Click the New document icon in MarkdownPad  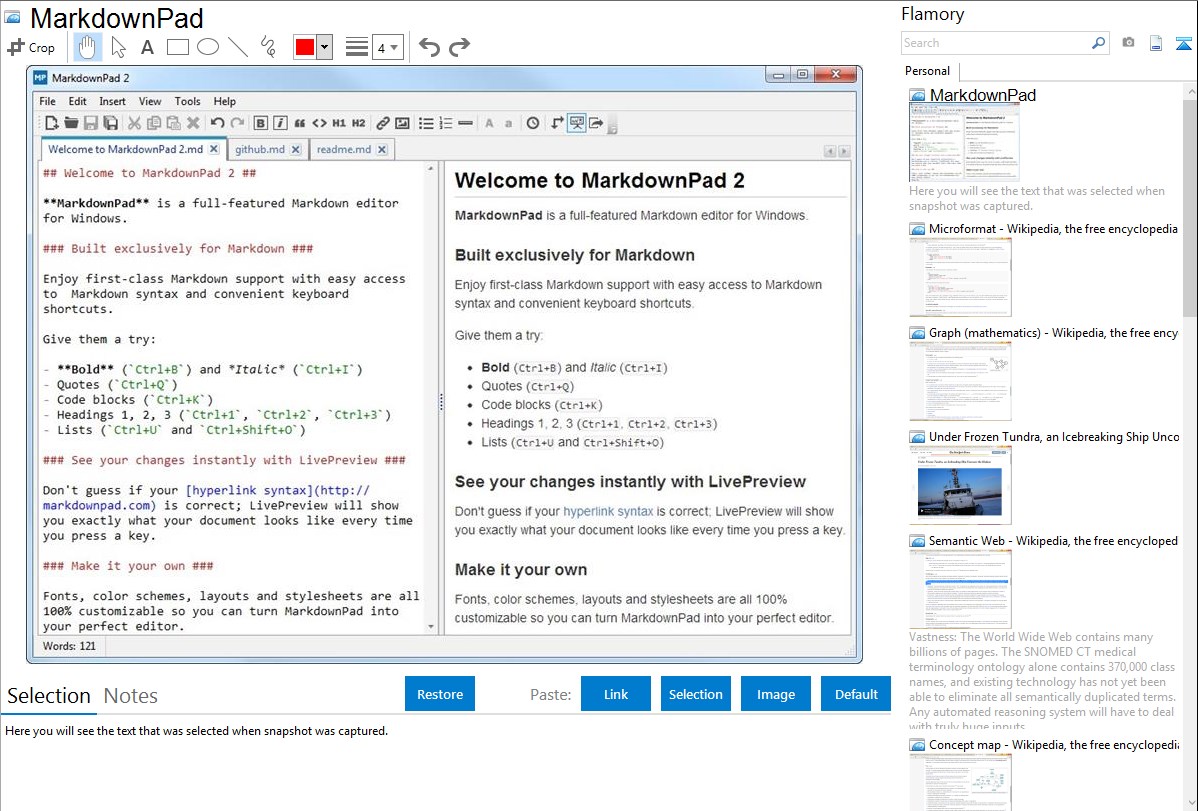pyautogui.click(x=51, y=123)
